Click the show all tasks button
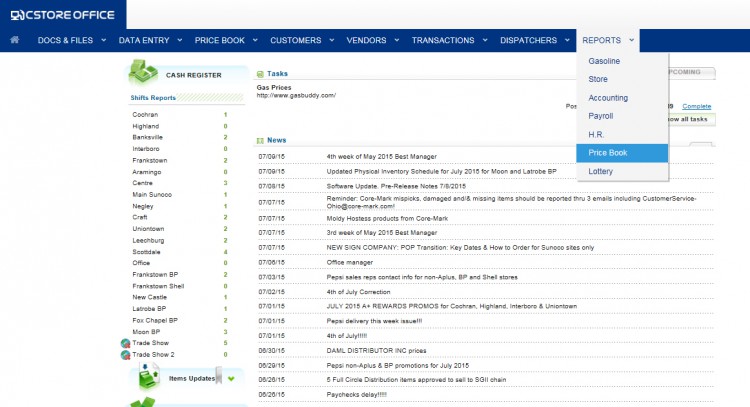 [691, 119]
